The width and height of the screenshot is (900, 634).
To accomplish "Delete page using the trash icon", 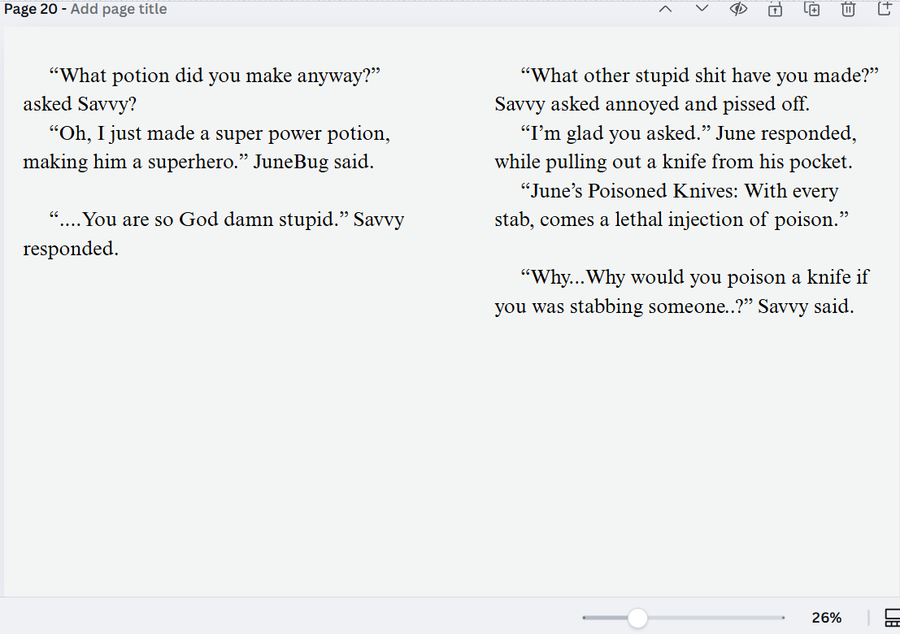I will click(x=848, y=9).
